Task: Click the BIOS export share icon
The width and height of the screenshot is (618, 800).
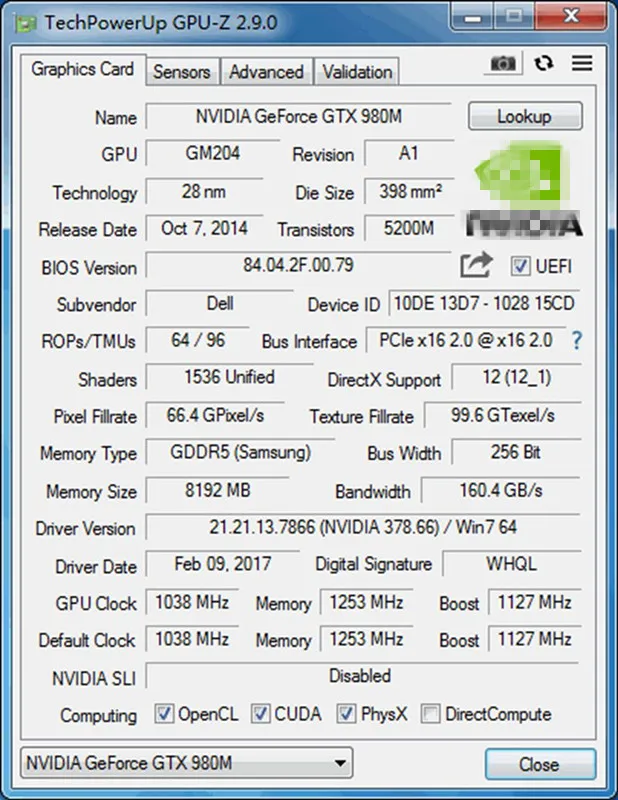Action: click(x=476, y=265)
